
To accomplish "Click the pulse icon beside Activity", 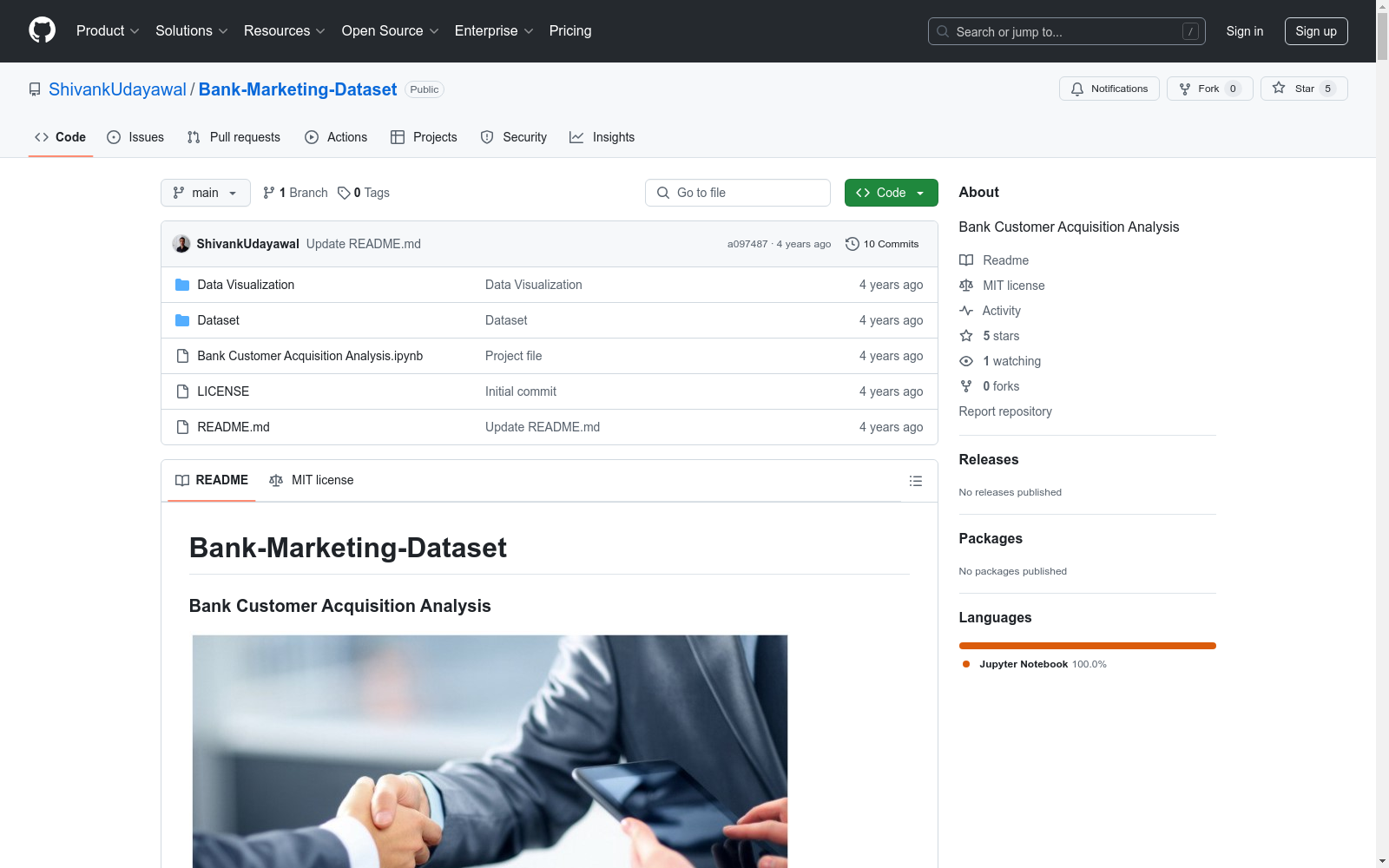I will click(966, 311).
